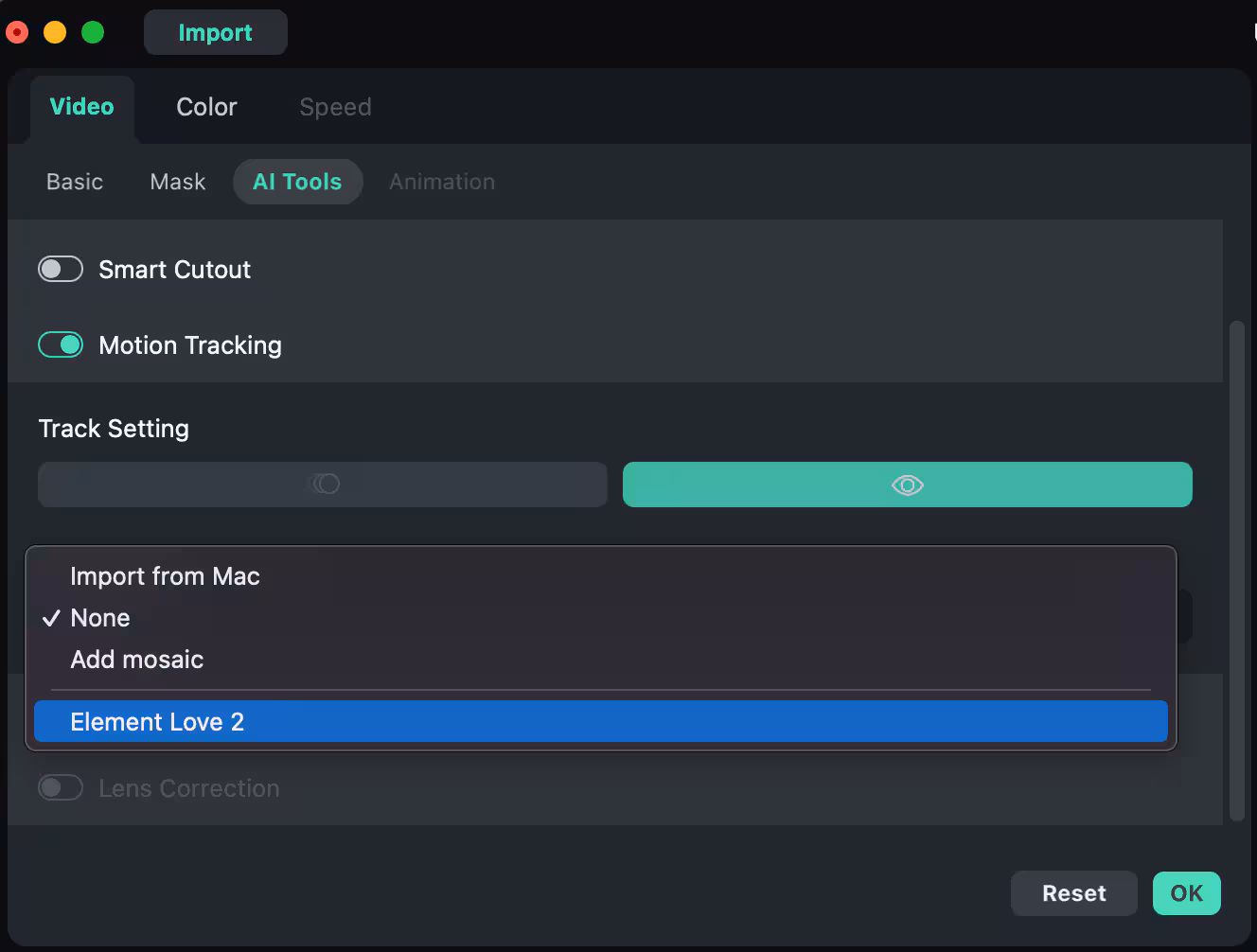
Task: Open the Video tab
Action: click(x=81, y=107)
